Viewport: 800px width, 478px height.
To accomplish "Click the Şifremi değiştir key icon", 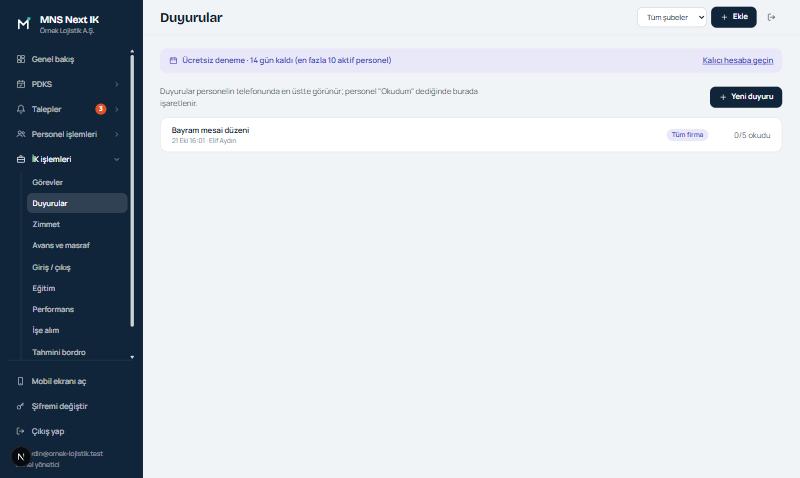I will coord(20,406).
